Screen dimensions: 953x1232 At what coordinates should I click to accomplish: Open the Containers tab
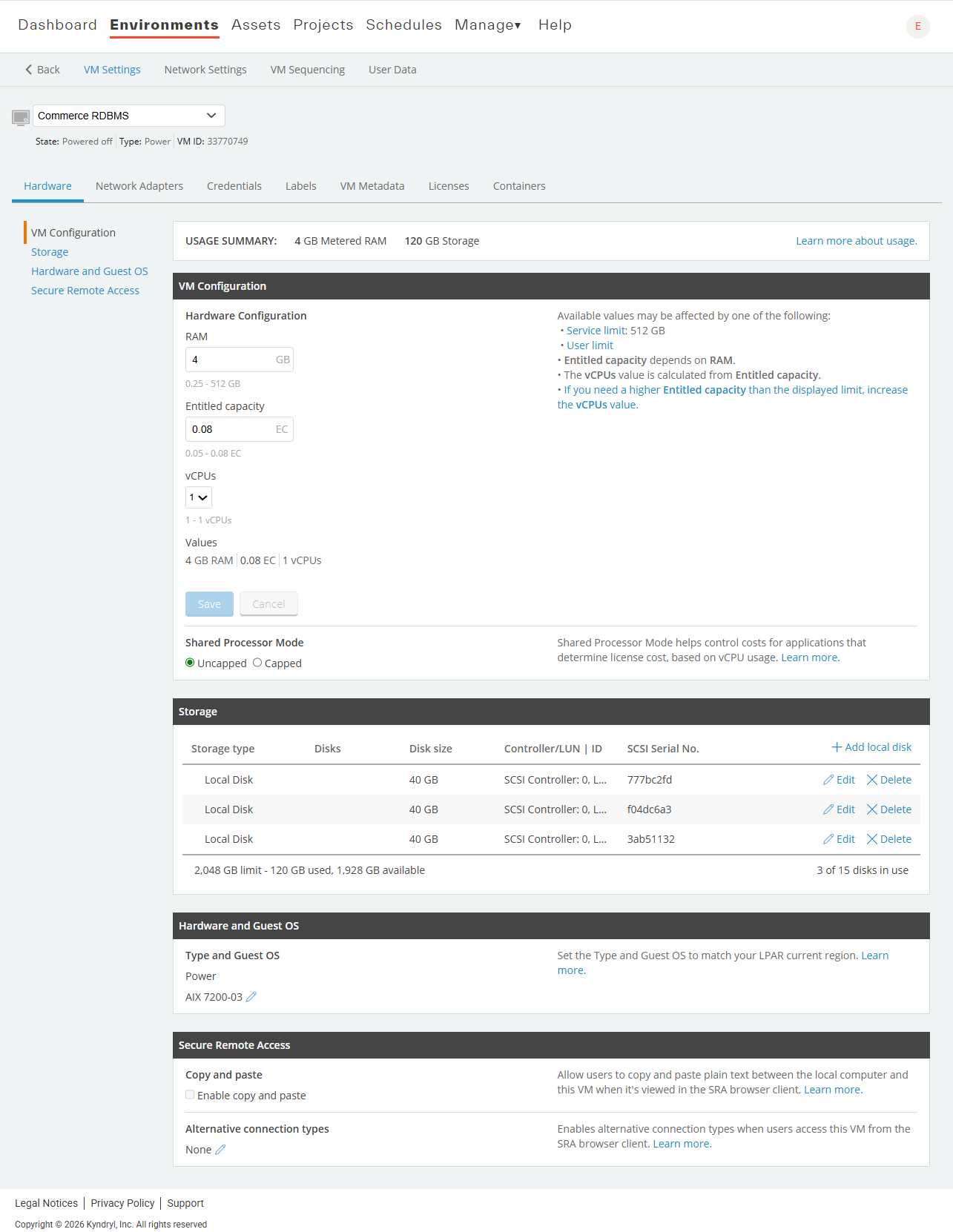click(x=519, y=186)
